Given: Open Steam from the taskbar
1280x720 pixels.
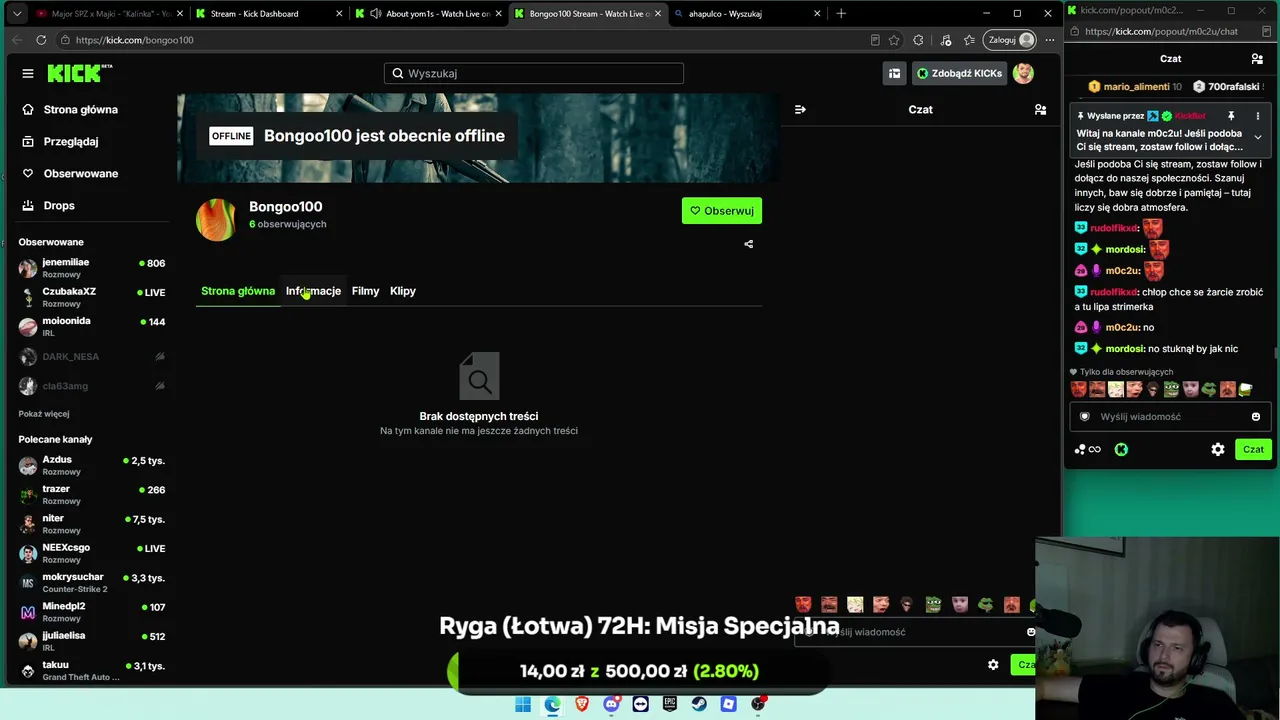Looking at the screenshot, I should [x=699, y=704].
